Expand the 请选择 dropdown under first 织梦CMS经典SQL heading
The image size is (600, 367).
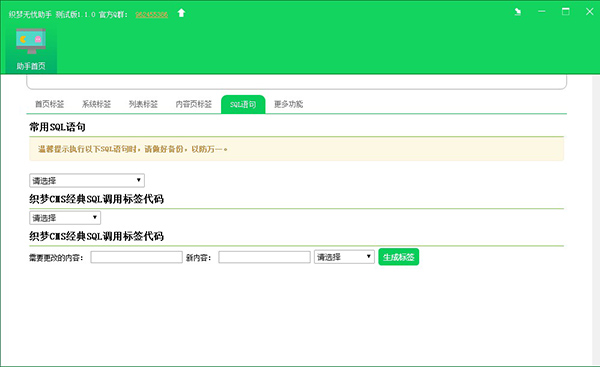tap(65, 218)
